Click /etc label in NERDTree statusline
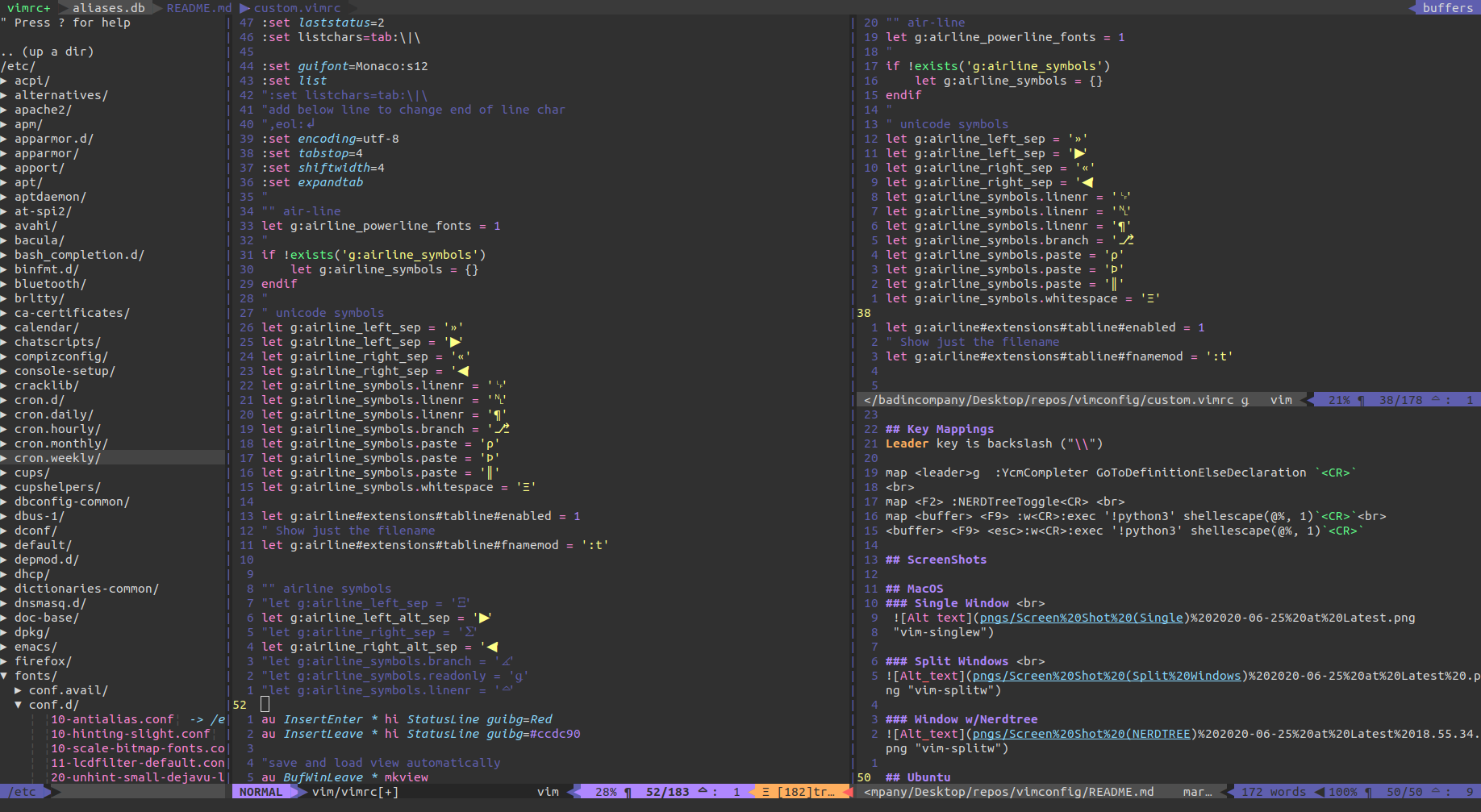The height and width of the screenshot is (812, 1481). pos(22,792)
